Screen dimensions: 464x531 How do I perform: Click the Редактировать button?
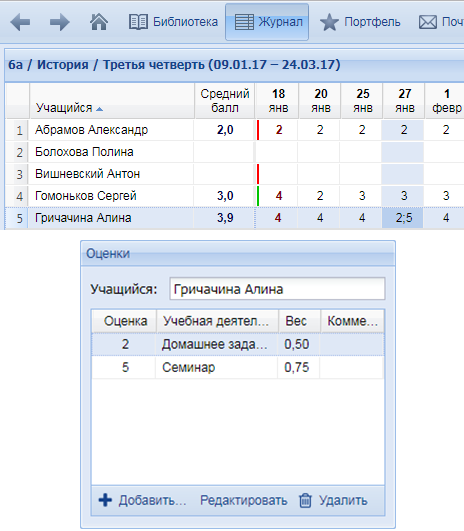244,500
